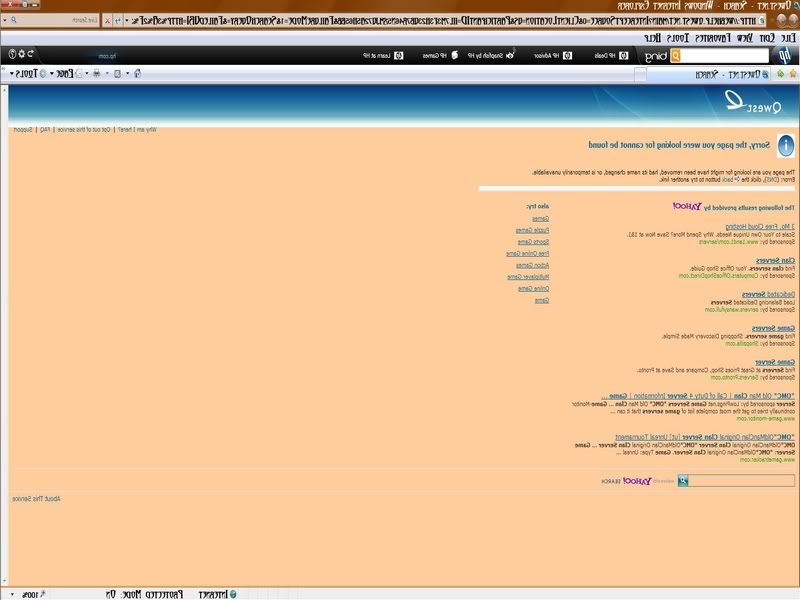Image resolution: width=800 pixels, height=600 pixels.
Task: Open the Favorites menu
Action: pyautogui.click(x=713, y=38)
